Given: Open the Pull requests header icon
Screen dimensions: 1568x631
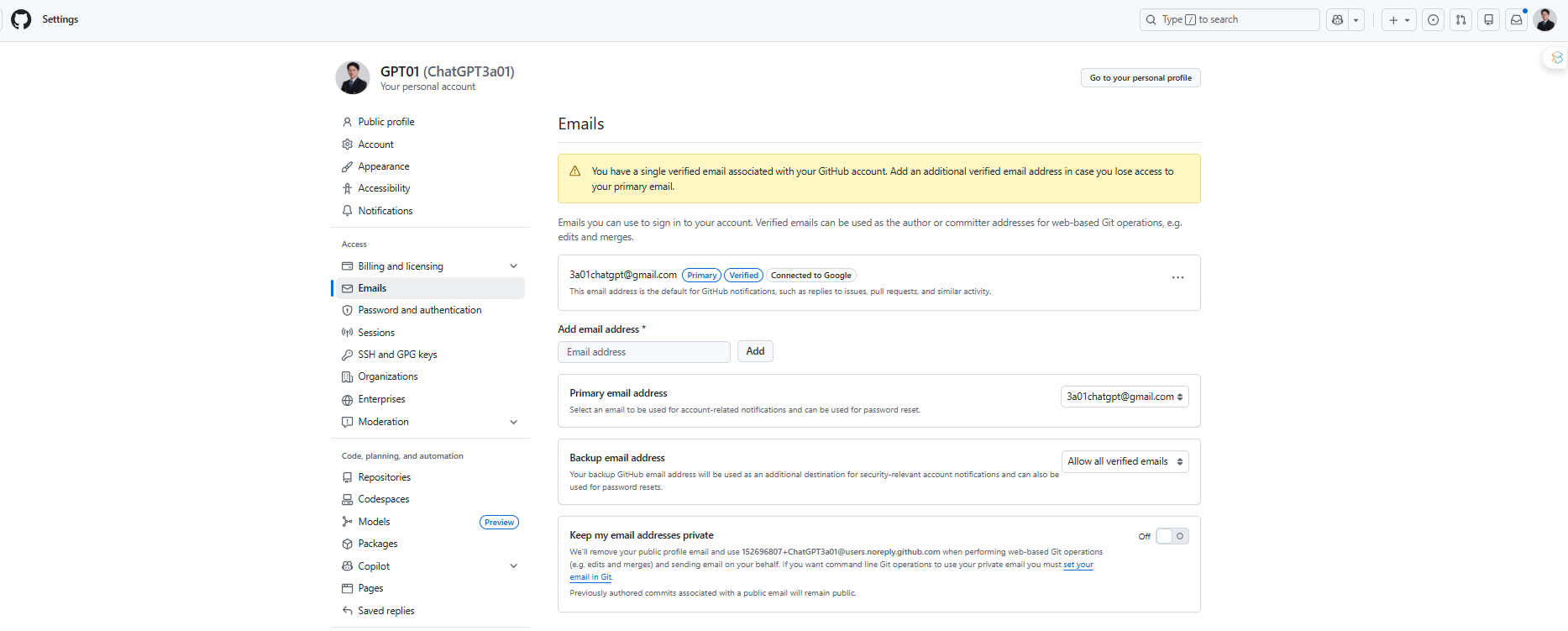Looking at the screenshot, I should click(x=1461, y=20).
